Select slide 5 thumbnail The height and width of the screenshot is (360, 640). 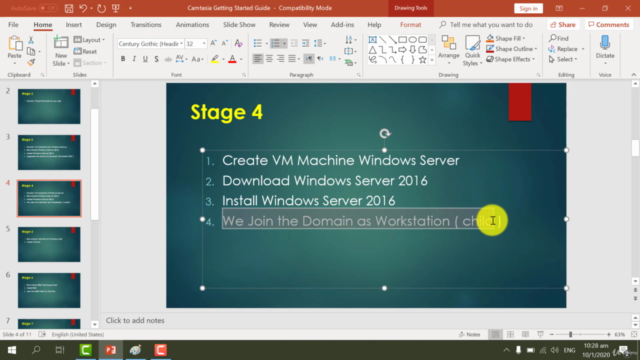pos(49,244)
